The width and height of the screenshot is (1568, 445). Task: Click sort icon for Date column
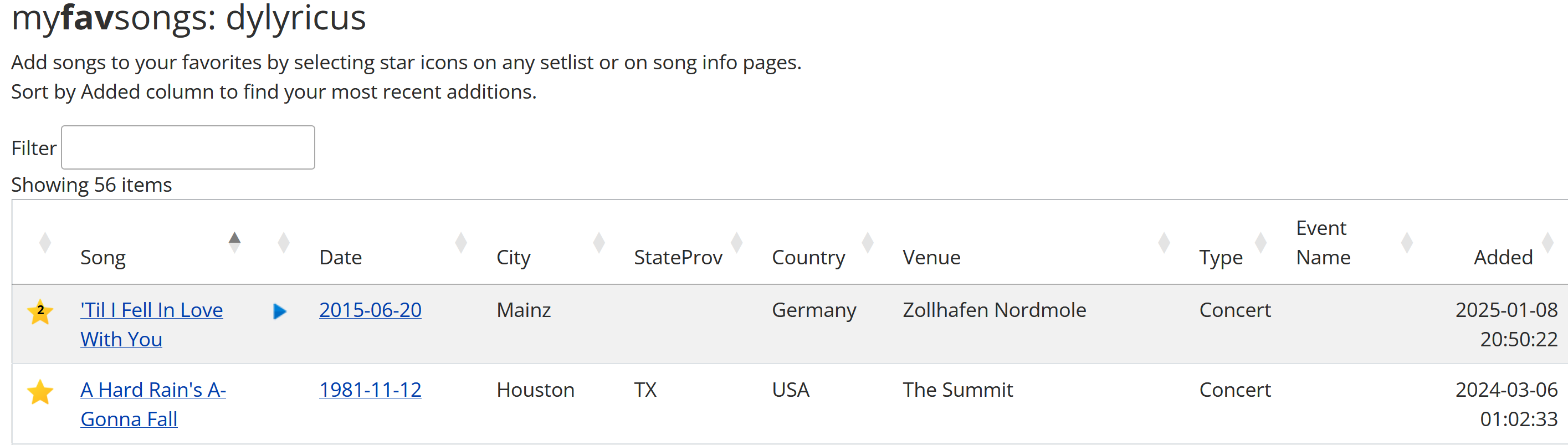pos(461,242)
